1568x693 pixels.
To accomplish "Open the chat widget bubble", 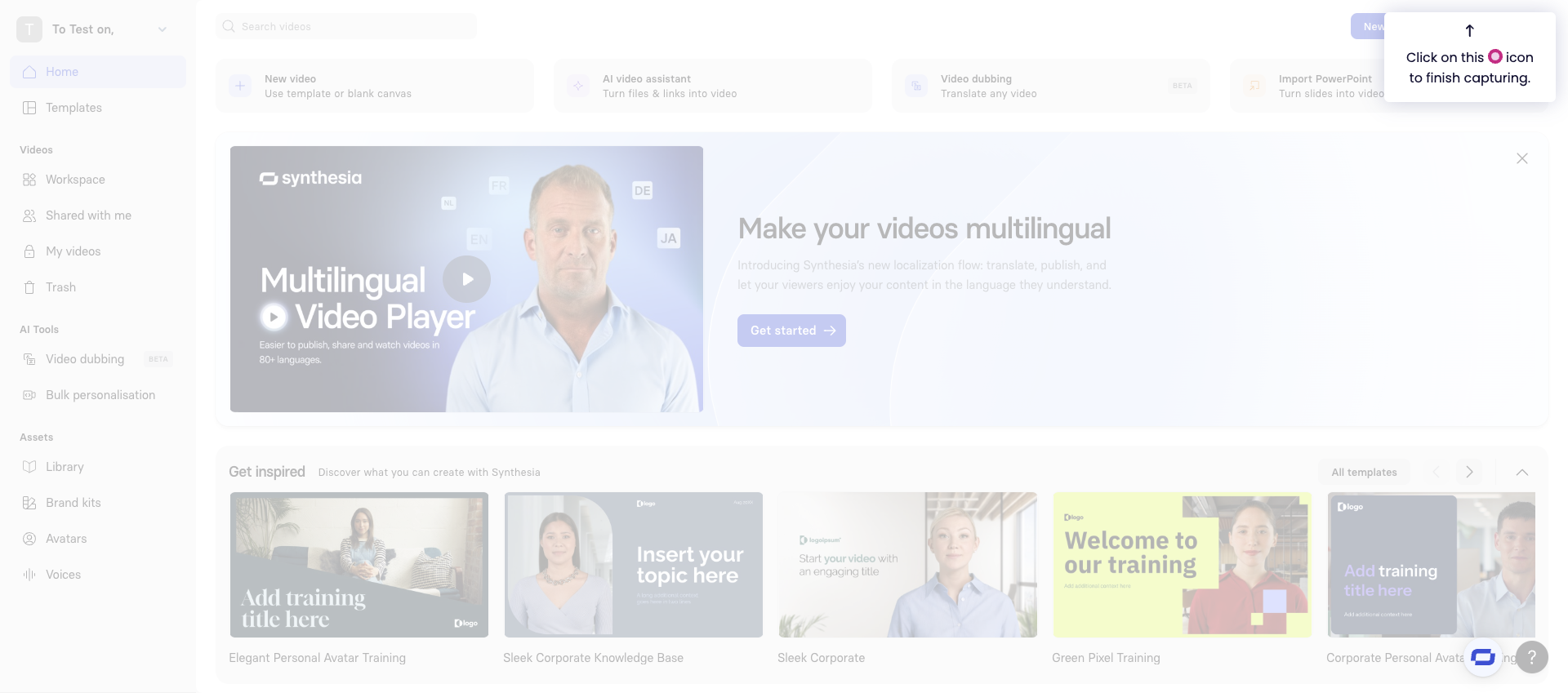I will tap(1483, 657).
